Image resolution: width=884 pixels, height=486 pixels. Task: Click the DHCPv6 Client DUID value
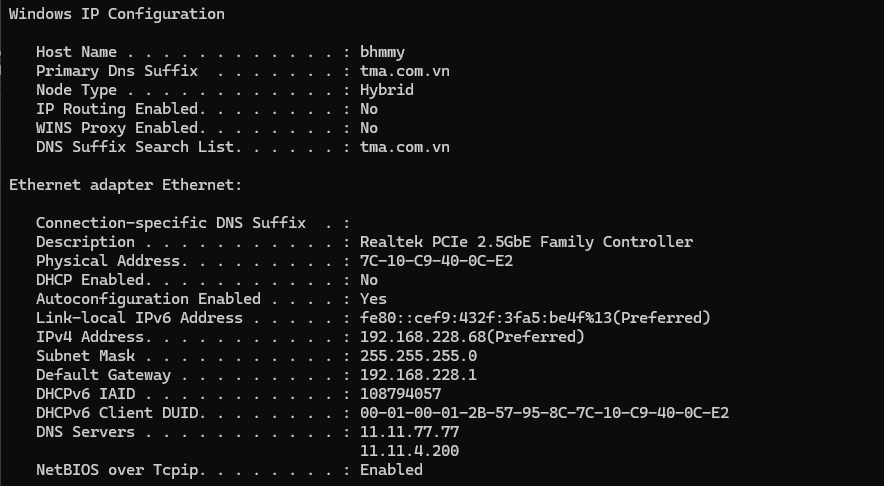[544, 413]
